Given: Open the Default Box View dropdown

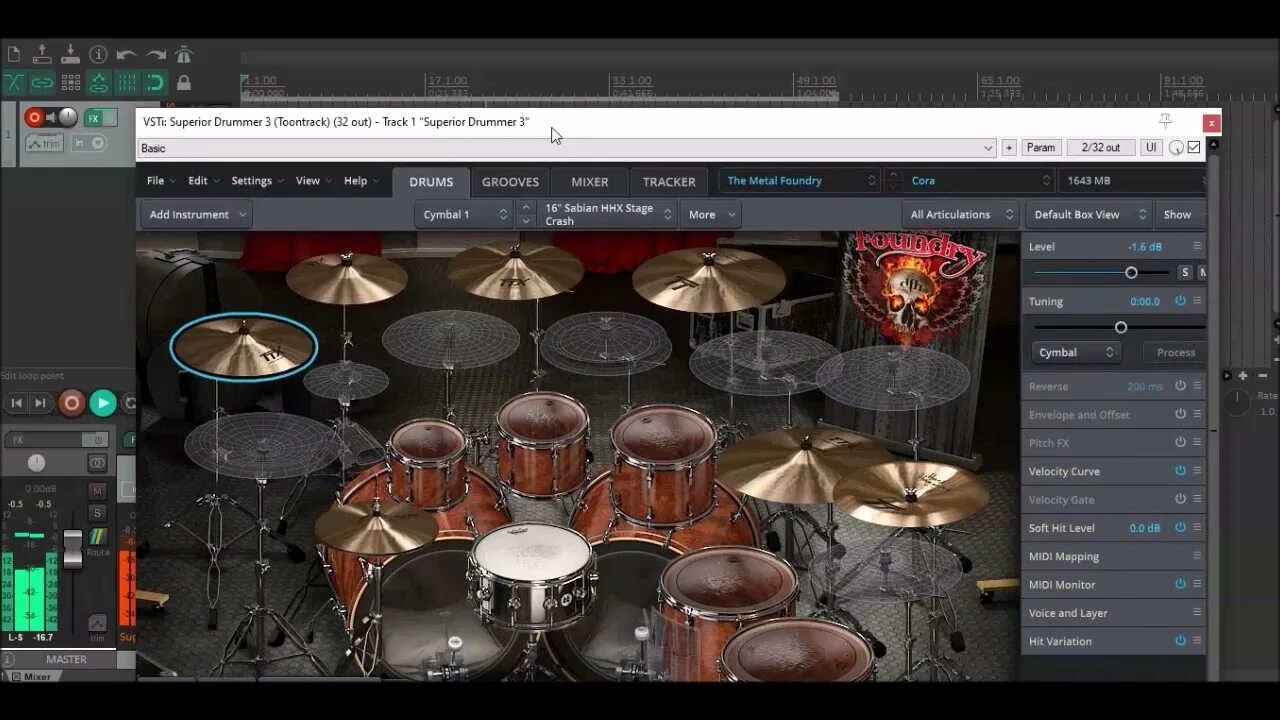Looking at the screenshot, I should (x=1089, y=215).
